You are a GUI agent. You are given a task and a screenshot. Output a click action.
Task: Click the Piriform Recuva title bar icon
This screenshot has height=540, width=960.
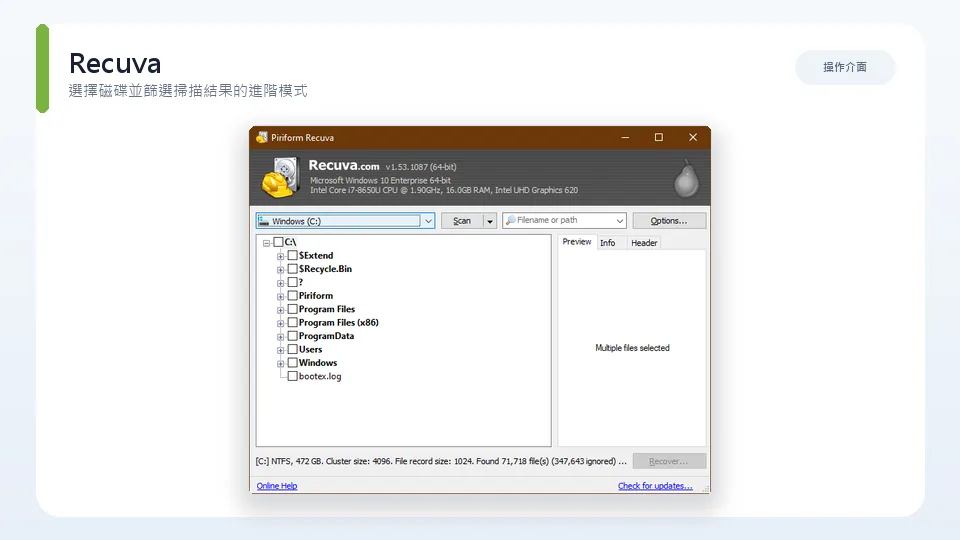[262, 137]
